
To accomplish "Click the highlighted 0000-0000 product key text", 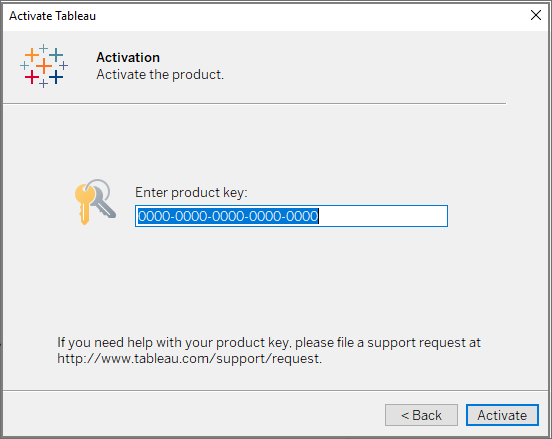I will 228,216.
